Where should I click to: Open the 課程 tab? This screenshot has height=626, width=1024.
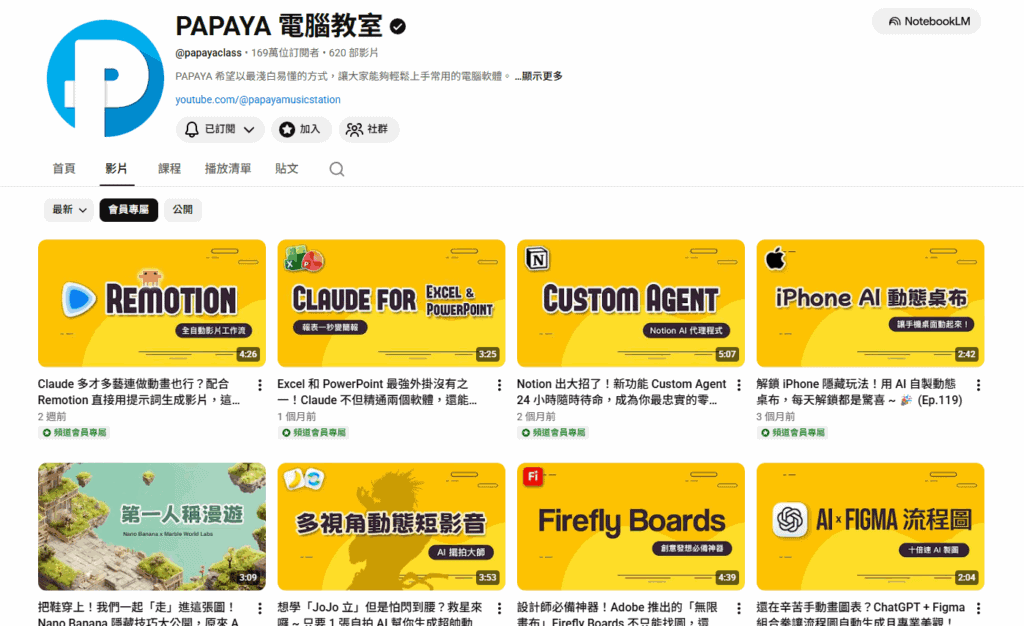(x=169, y=168)
